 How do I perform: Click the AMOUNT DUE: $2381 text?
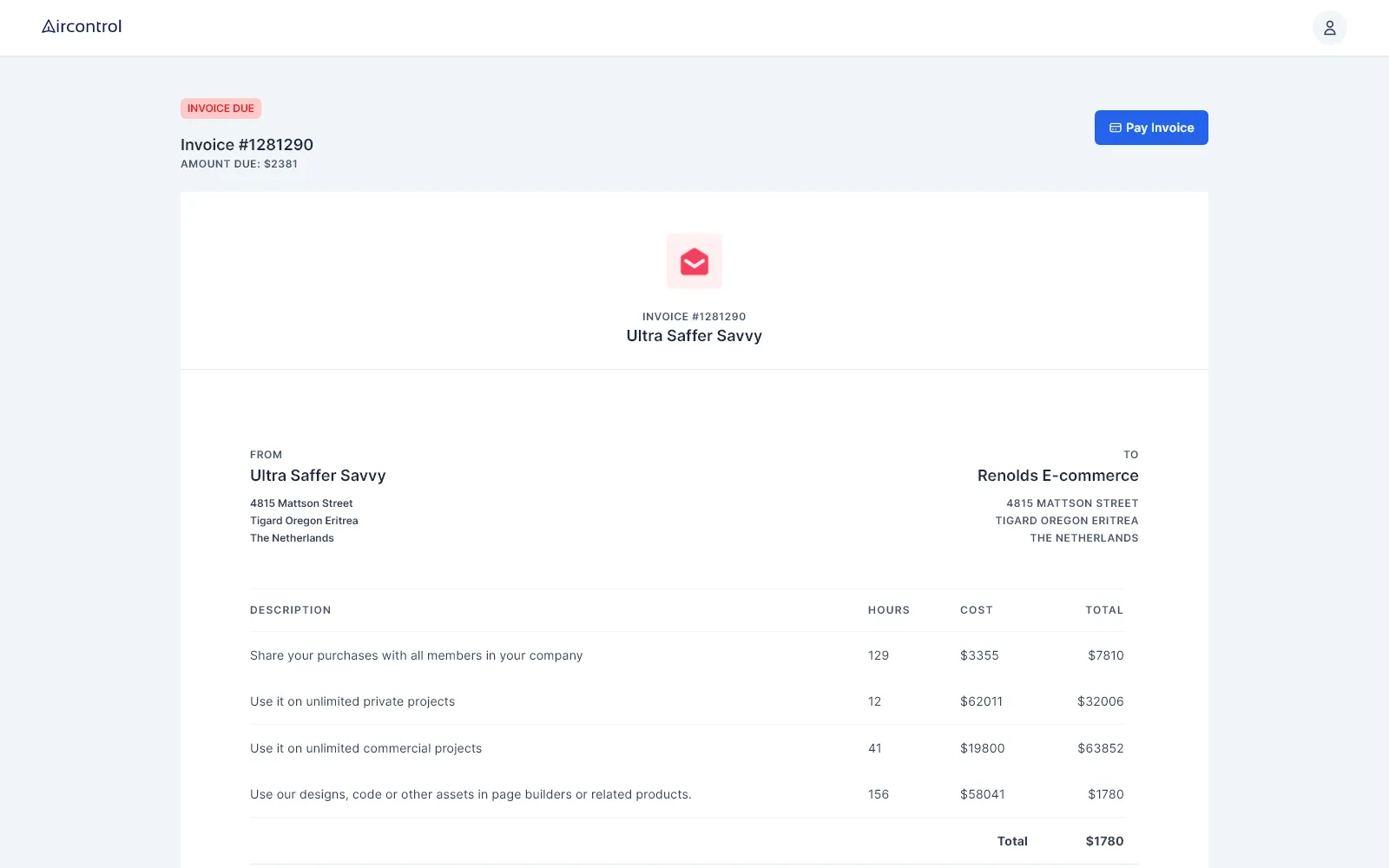click(239, 164)
